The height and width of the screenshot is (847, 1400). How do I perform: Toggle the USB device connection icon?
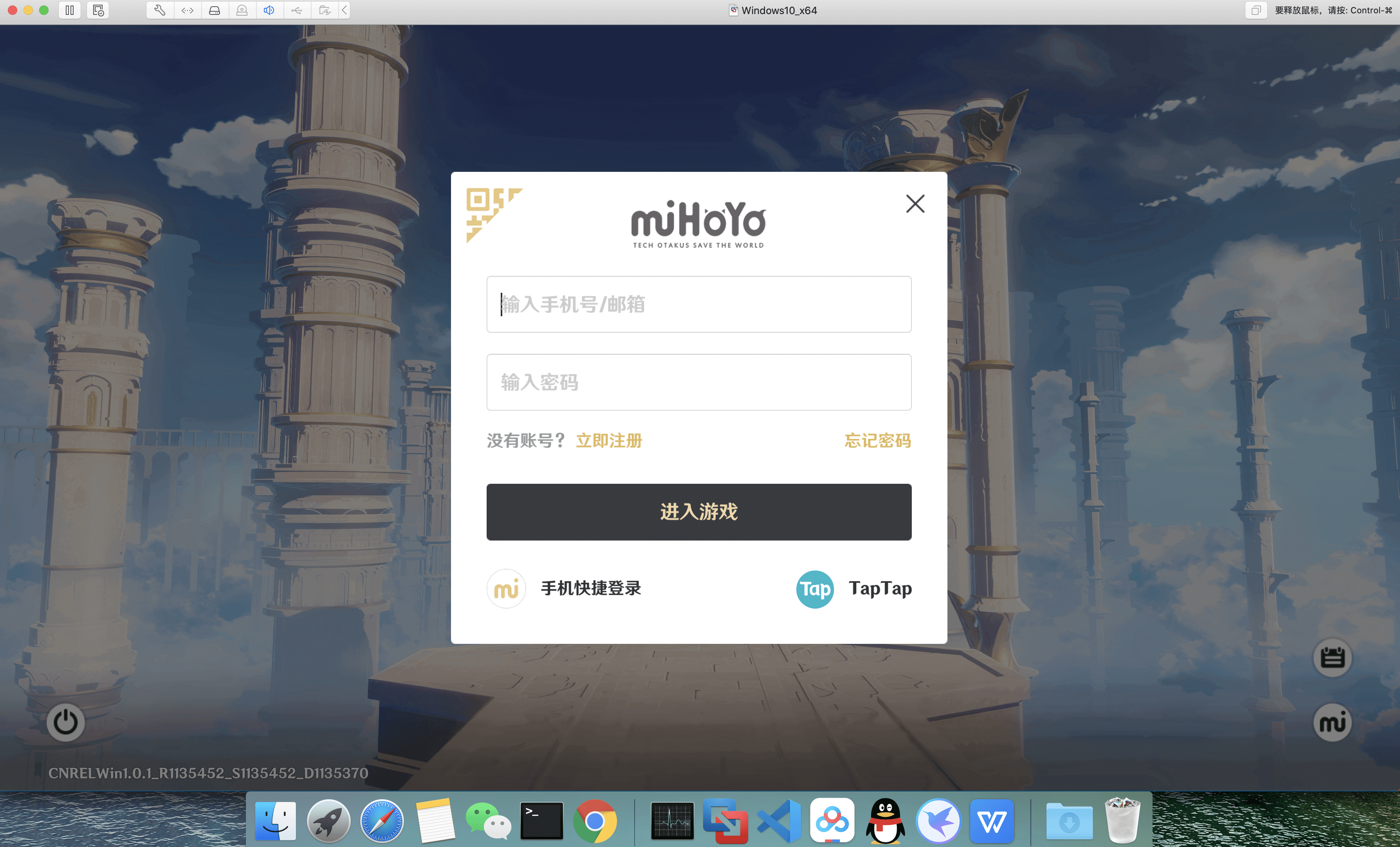pyautogui.click(x=297, y=10)
